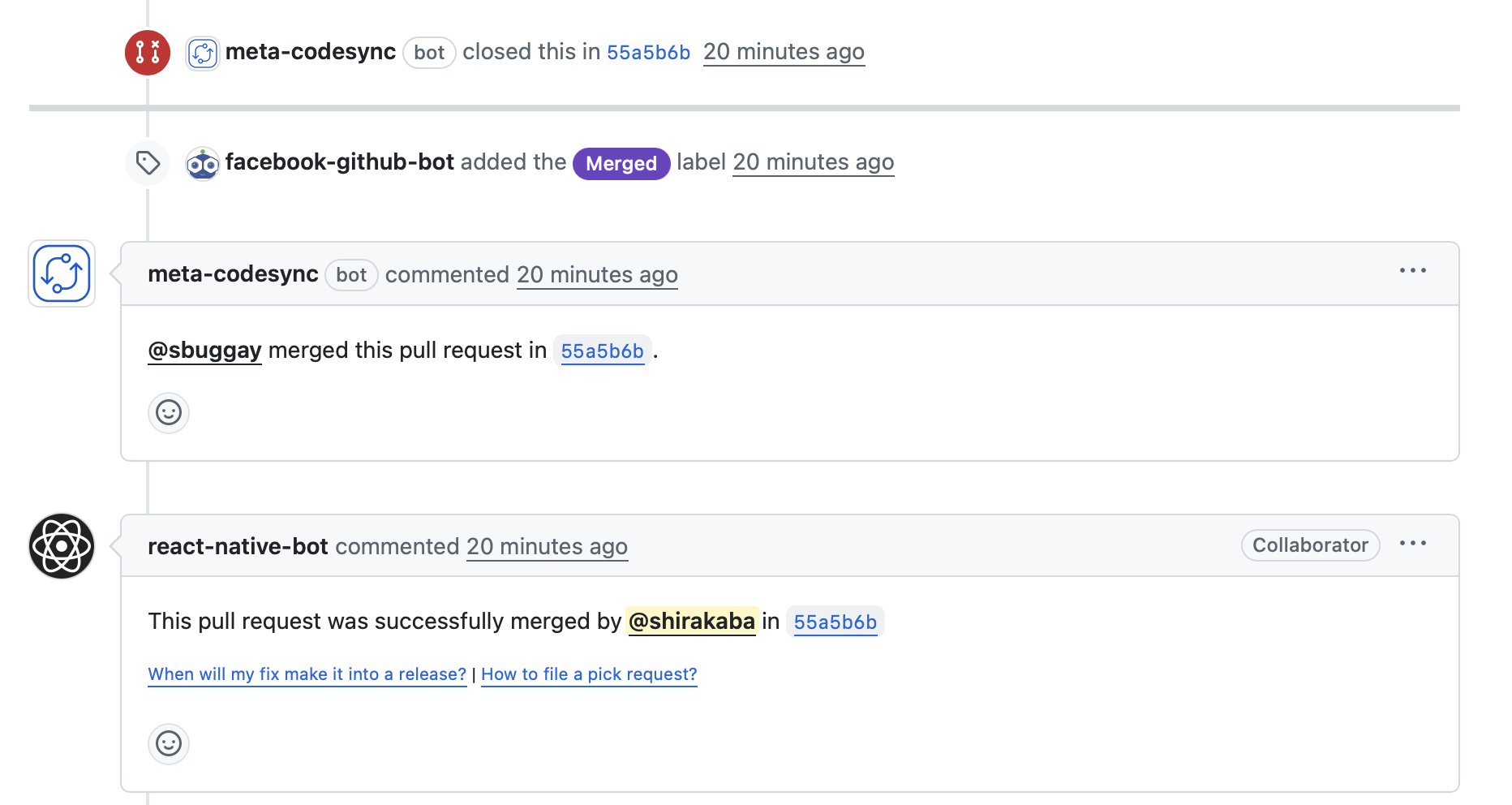Open commit 55a5b6b link in sbuggay comment

(x=602, y=351)
